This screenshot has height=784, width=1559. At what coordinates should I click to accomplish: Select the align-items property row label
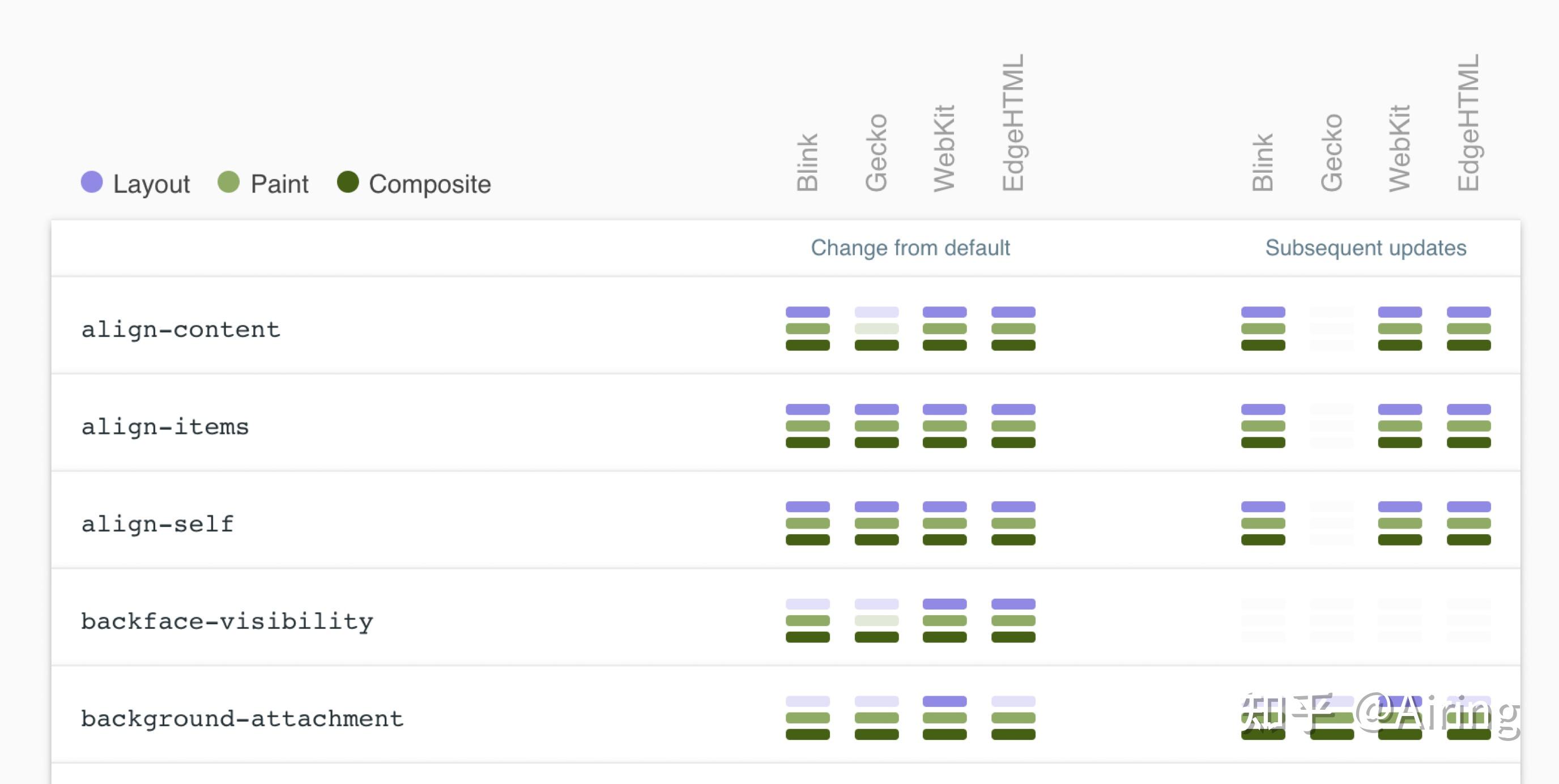(165, 427)
